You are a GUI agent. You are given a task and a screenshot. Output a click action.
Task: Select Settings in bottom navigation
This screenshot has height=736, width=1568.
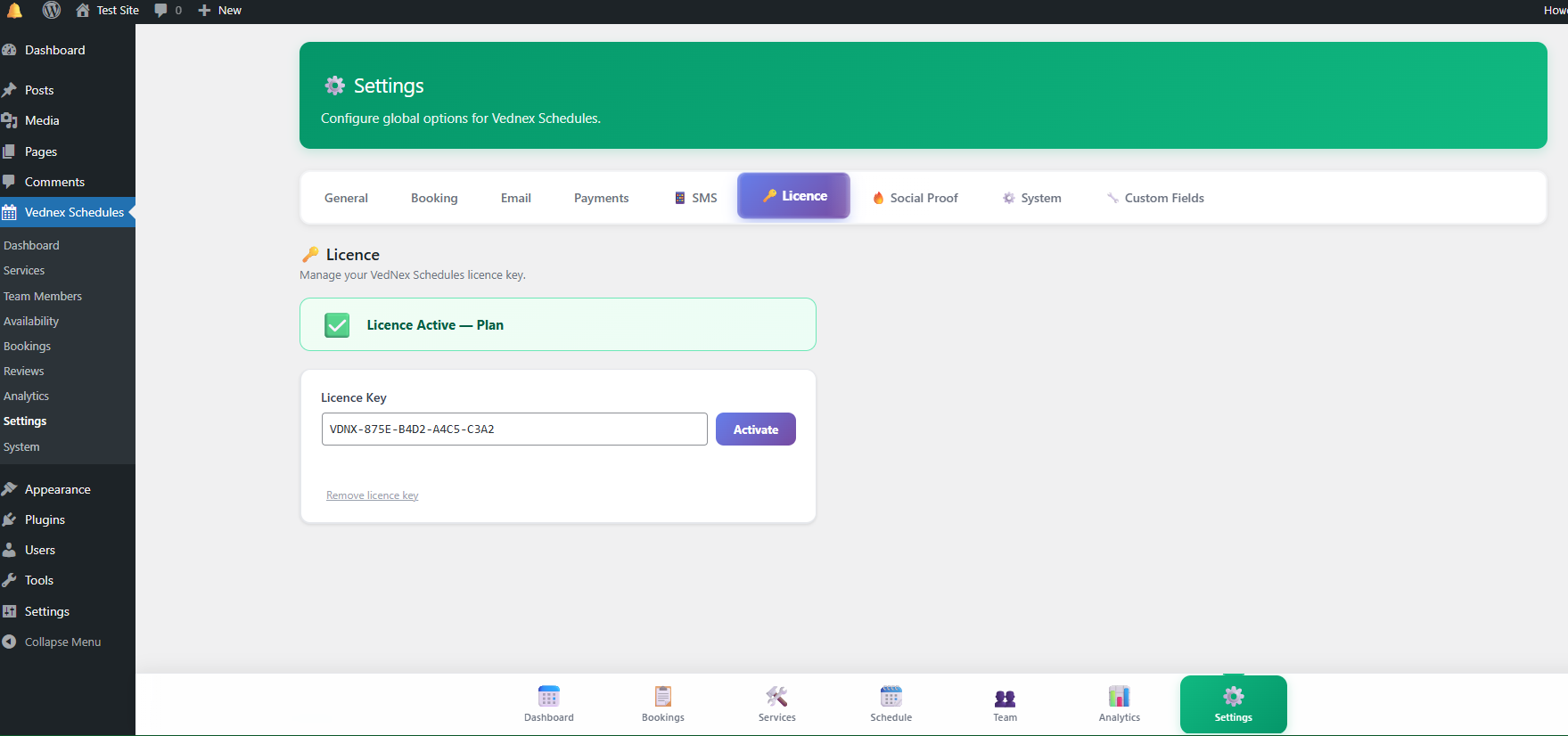click(x=1234, y=704)
